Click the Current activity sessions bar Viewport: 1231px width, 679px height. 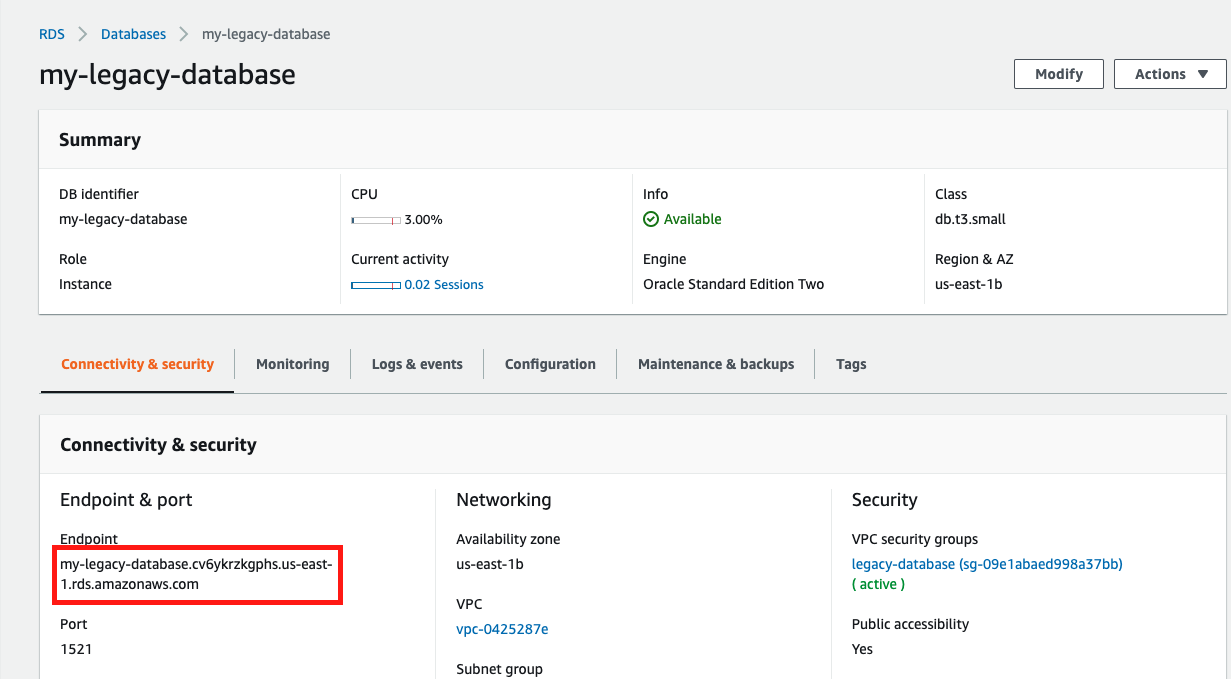[x=376, y=285]
